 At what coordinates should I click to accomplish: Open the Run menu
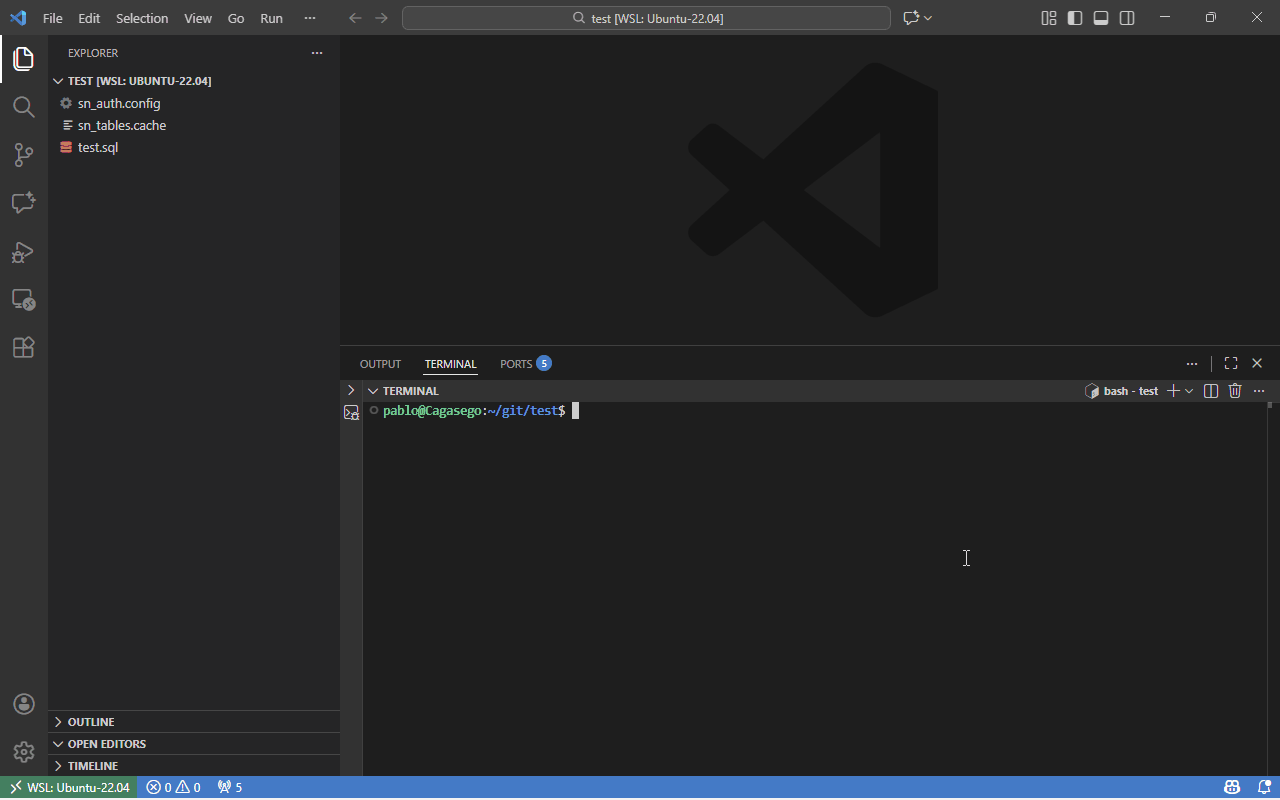271,18
